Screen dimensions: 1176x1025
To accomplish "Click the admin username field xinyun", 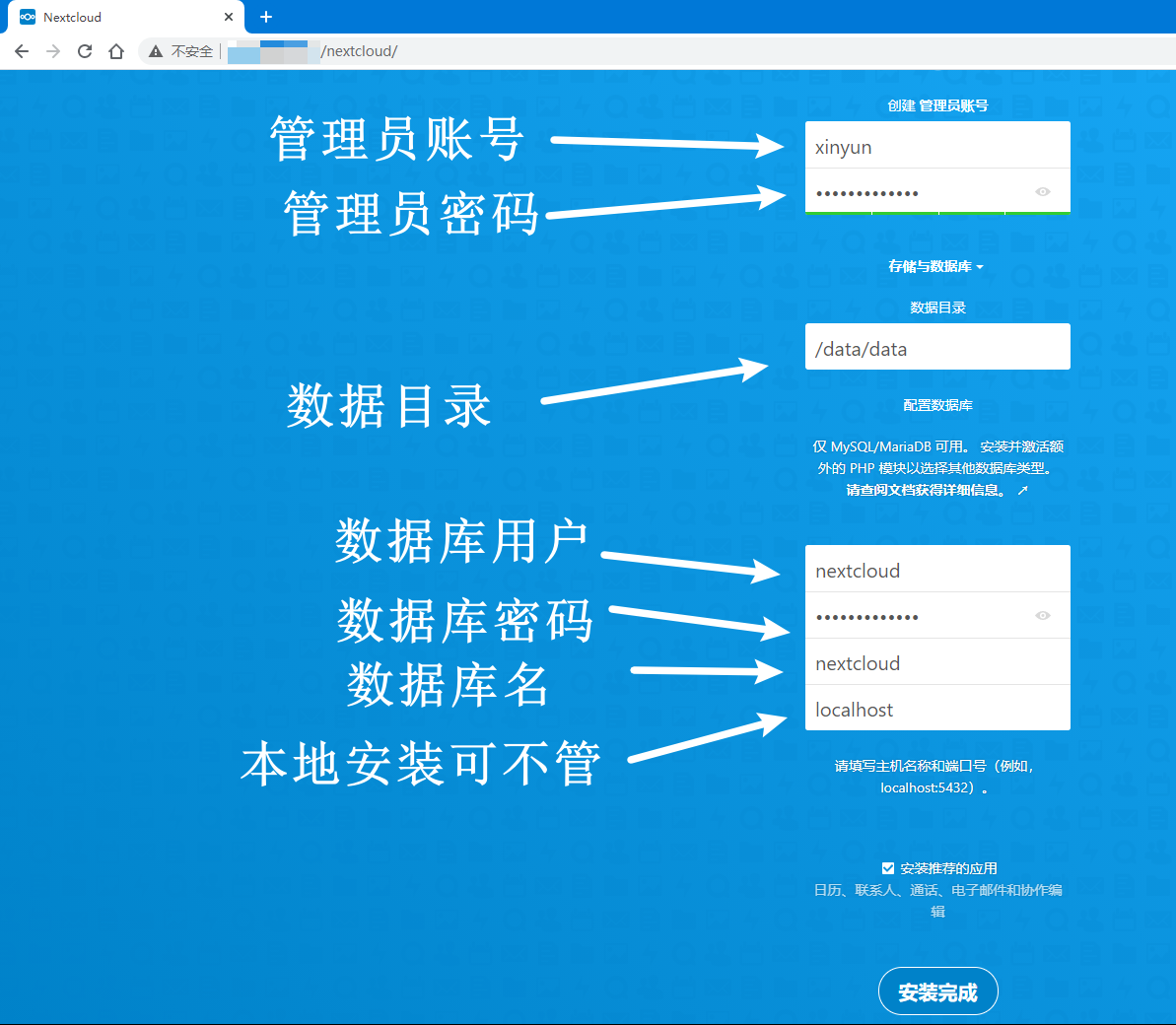I will pyautogui.click(x=937, y=146).
